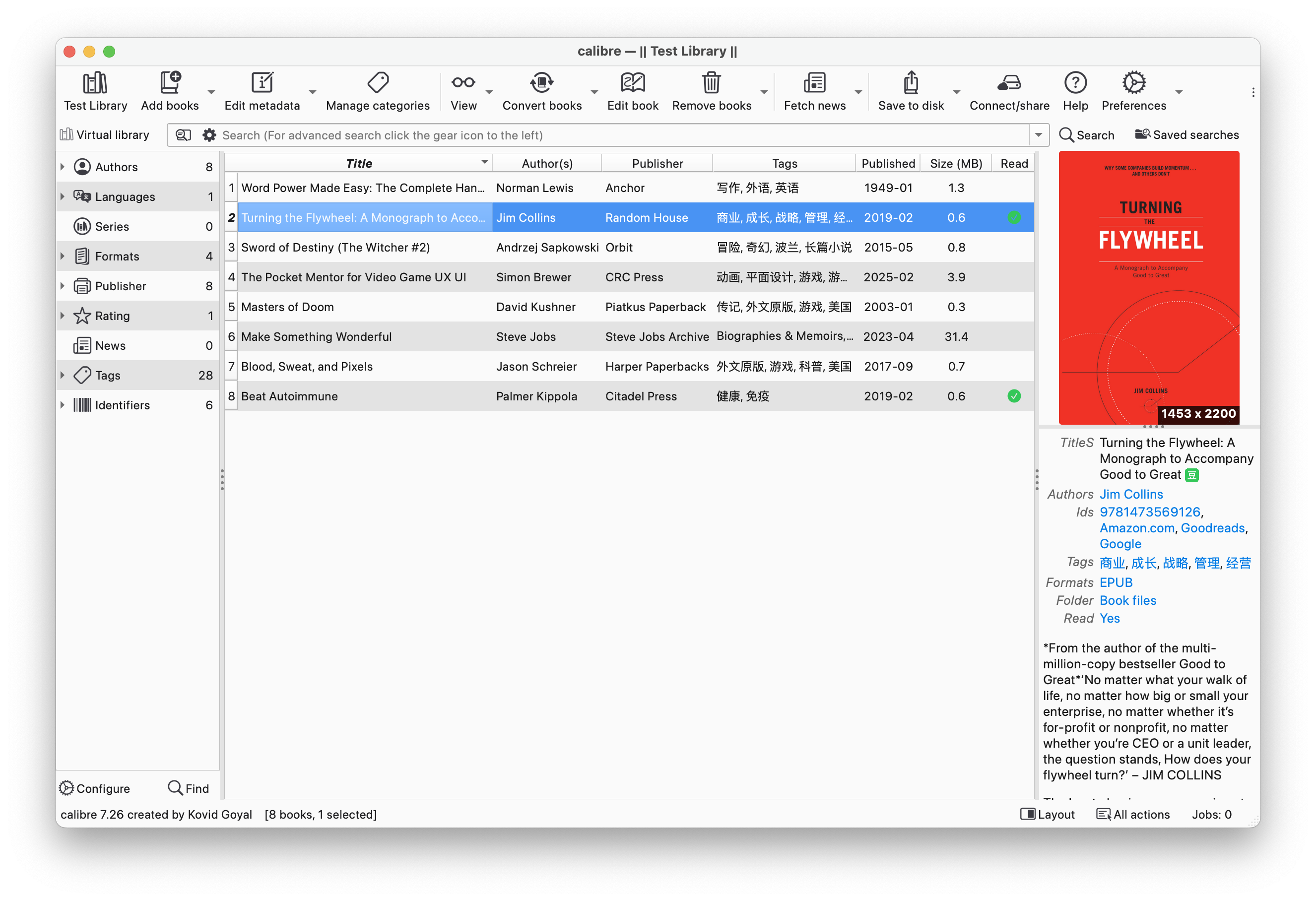
Task: Open Edit metadata tool
Action: [262, 83]
